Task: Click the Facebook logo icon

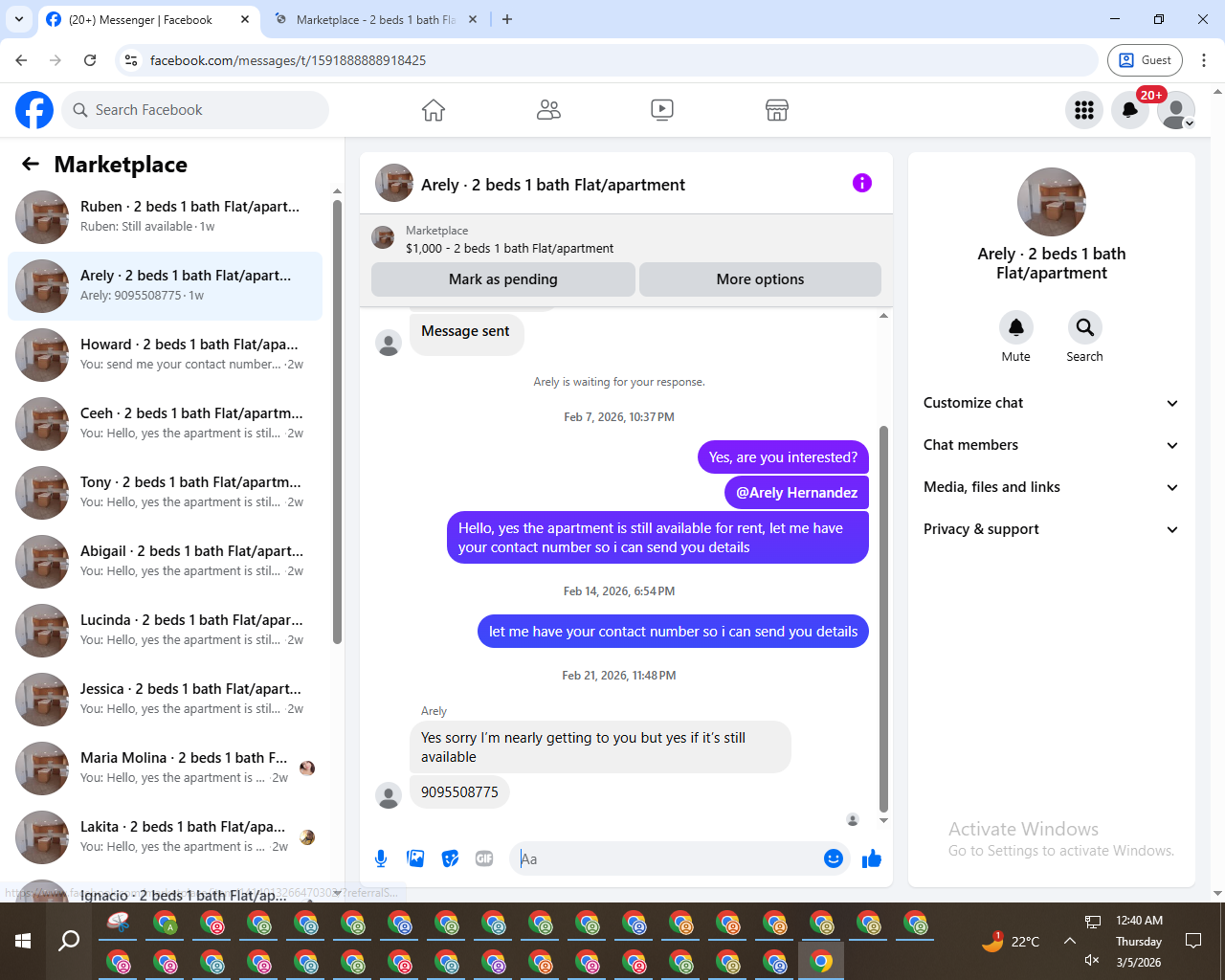Action: tap(34, 110)
